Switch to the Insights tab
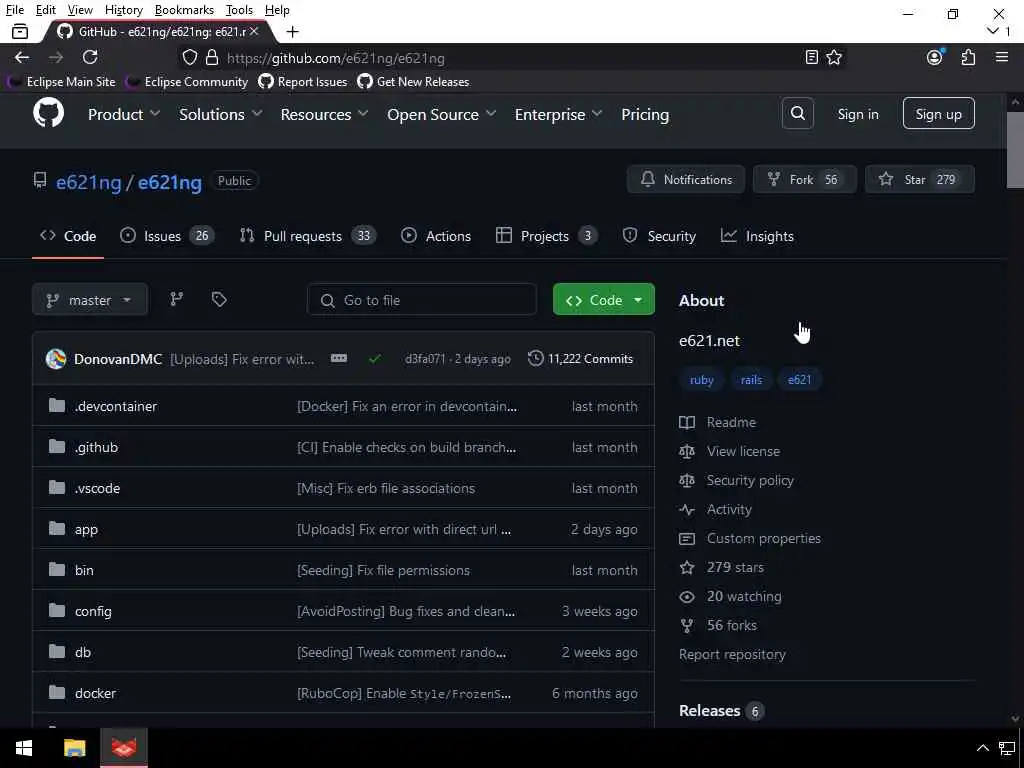 (757, 236)
